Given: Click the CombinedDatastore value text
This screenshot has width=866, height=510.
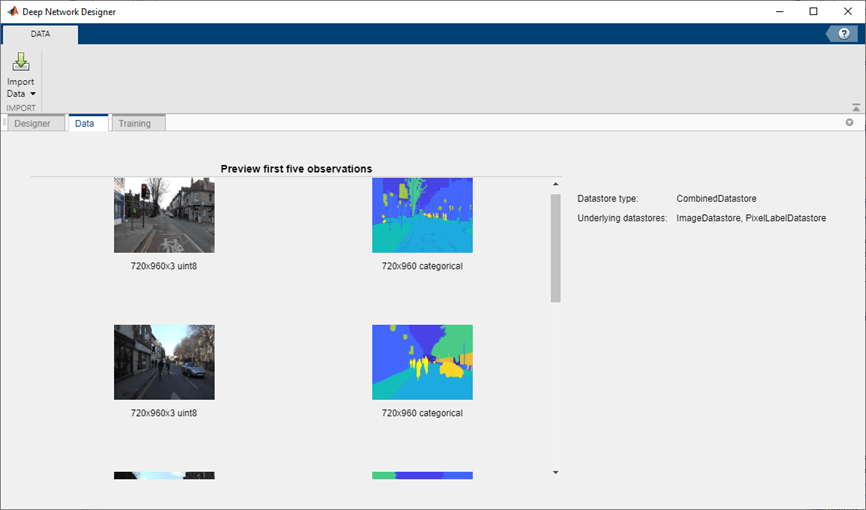Looking at the screenshot, I should pos(716,198).
